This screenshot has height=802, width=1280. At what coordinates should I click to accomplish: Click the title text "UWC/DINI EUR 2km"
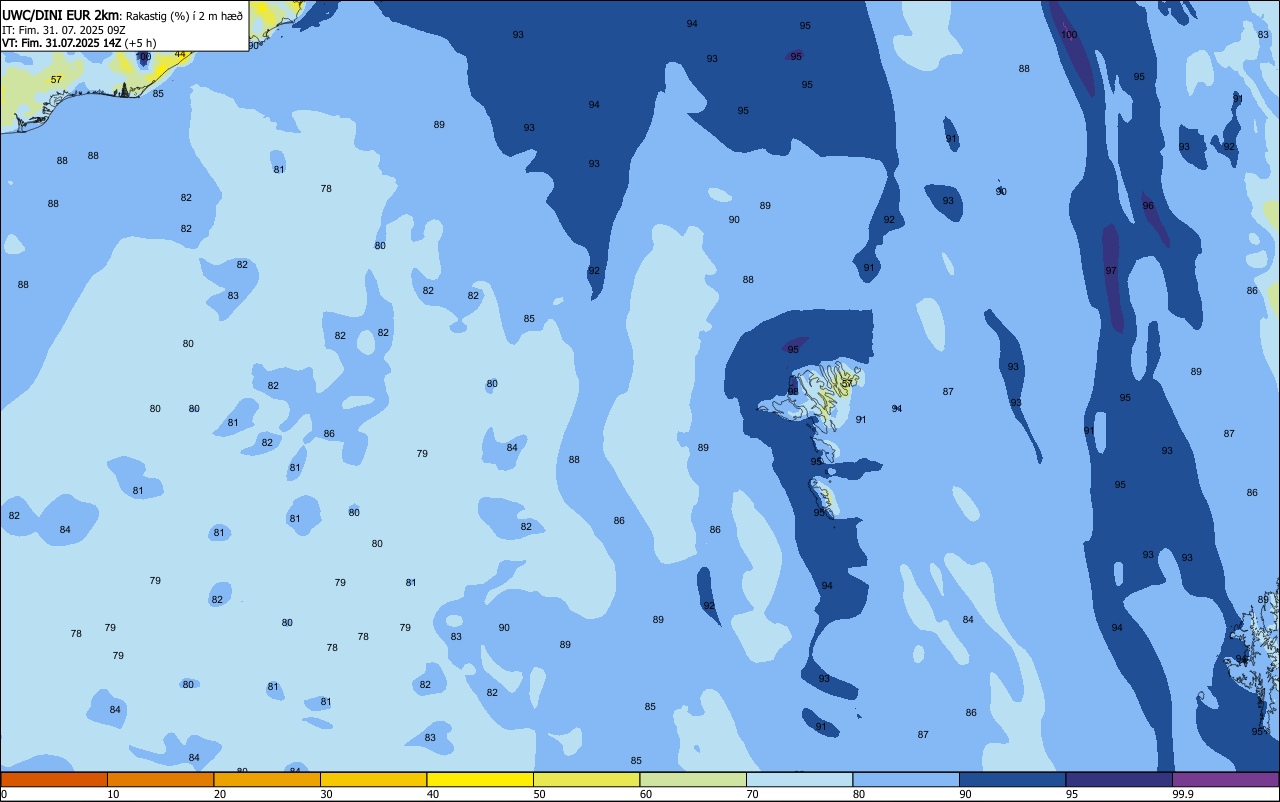pos(60,15)
